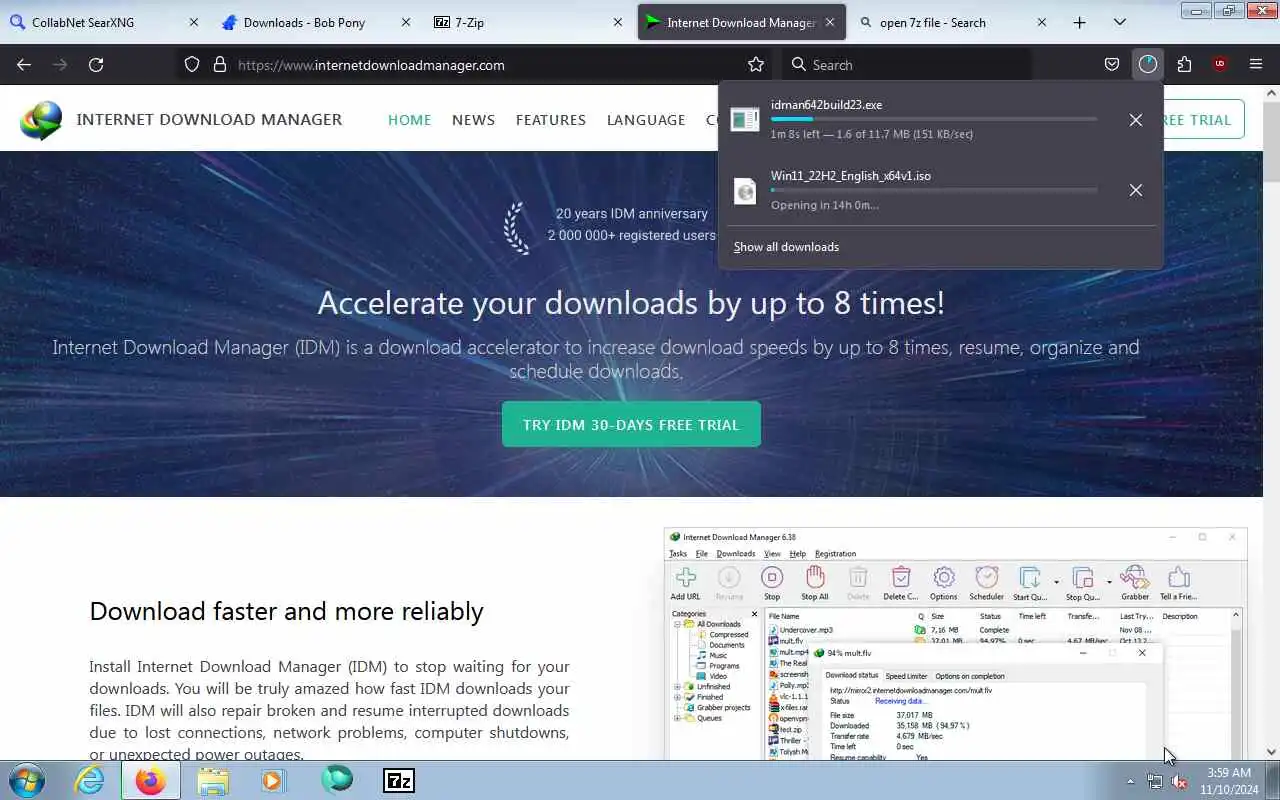Open the HOME nav menu item
The width and height of the screenshot is (1280, 800).
coord(409,120)
